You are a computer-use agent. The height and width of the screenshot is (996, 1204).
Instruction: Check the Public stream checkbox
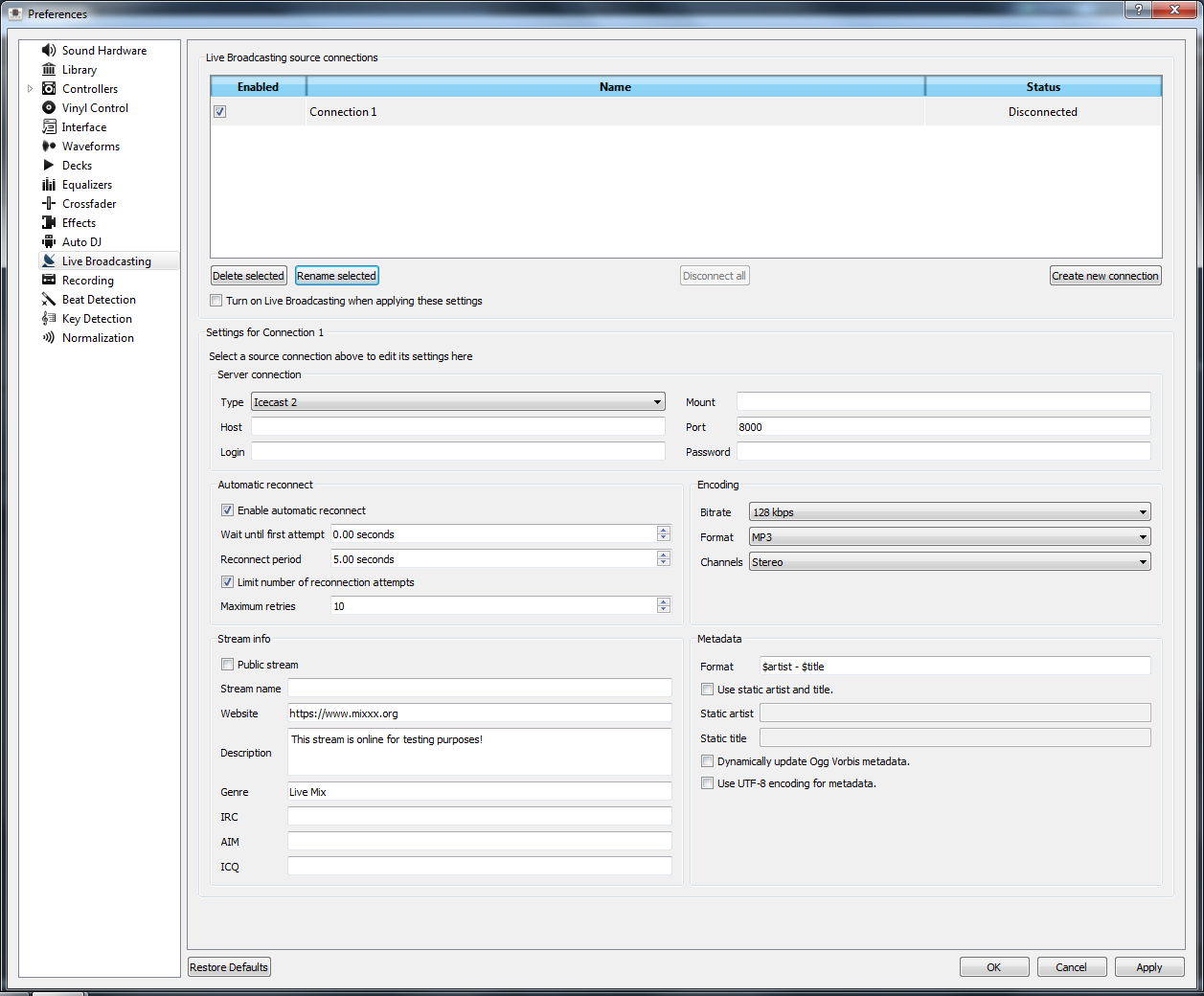click(228, 665)
